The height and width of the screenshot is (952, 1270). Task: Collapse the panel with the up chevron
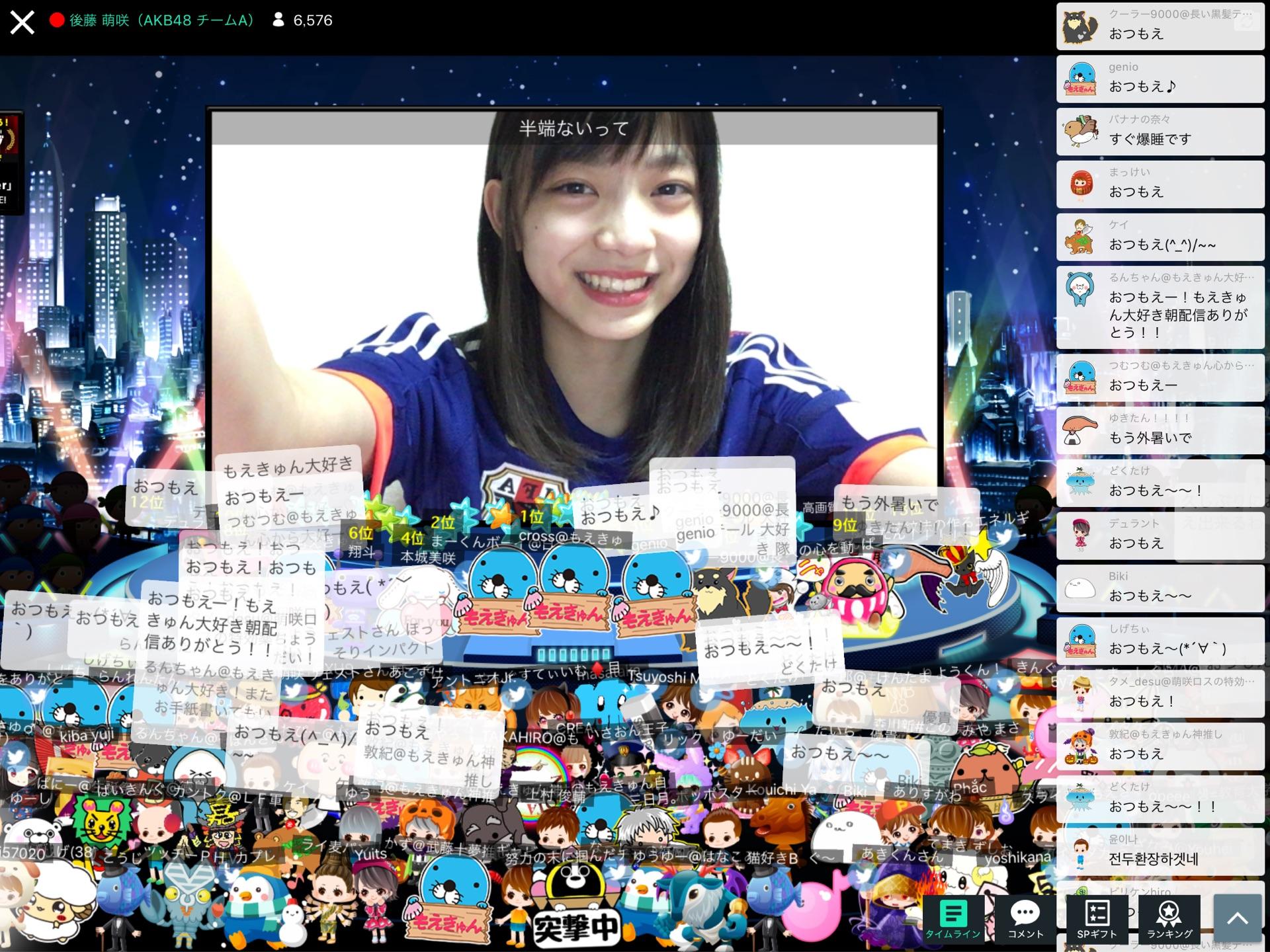pyautogui.click(x=1237, y=918)
